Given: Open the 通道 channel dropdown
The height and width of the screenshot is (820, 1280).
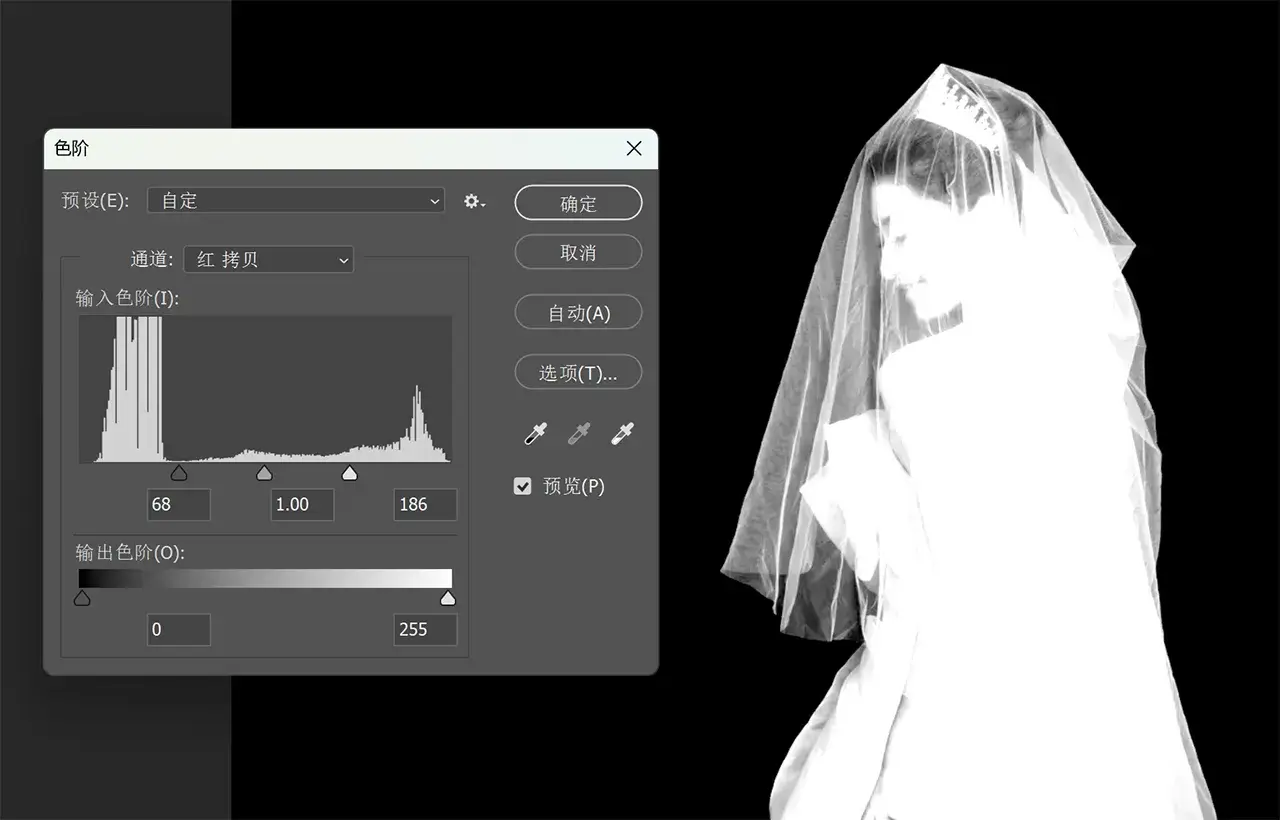Looking at the screenshot, I should [268, 259].
